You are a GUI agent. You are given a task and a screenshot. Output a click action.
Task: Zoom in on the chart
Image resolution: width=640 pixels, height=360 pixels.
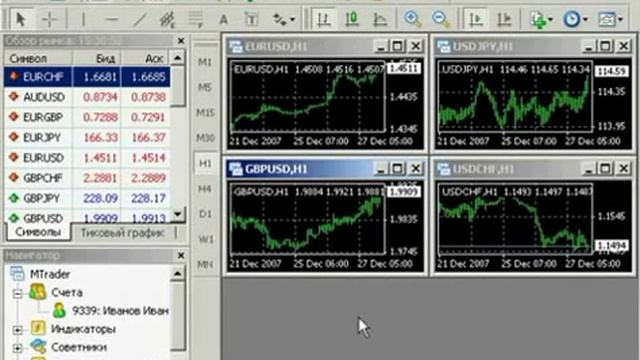(x=412, y=19)
